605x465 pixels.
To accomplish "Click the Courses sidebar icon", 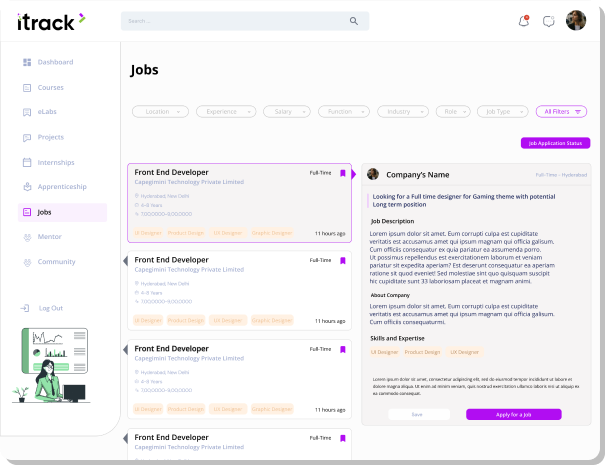I will coord(27,88).
